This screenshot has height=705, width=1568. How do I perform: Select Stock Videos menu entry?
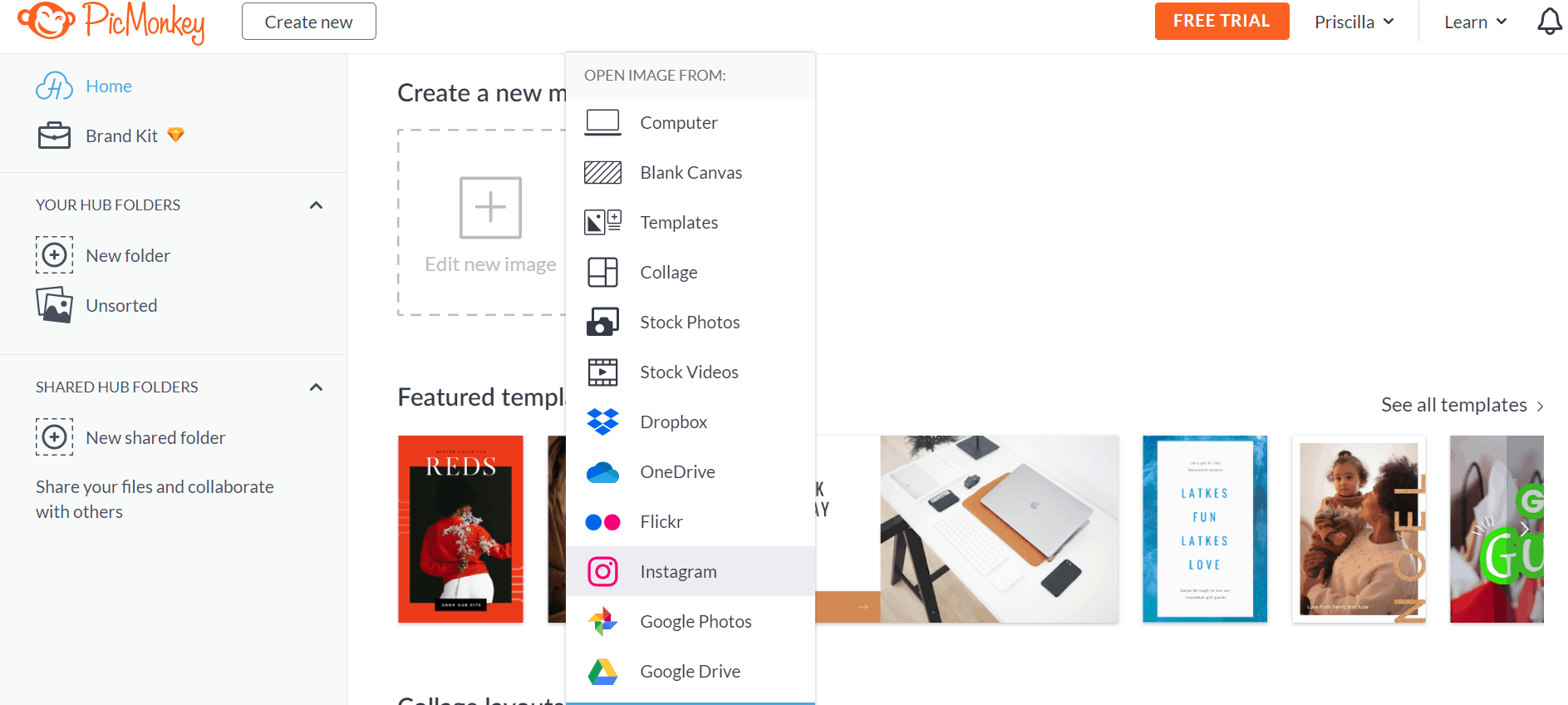pyautogui.click(x=690, y=372)
